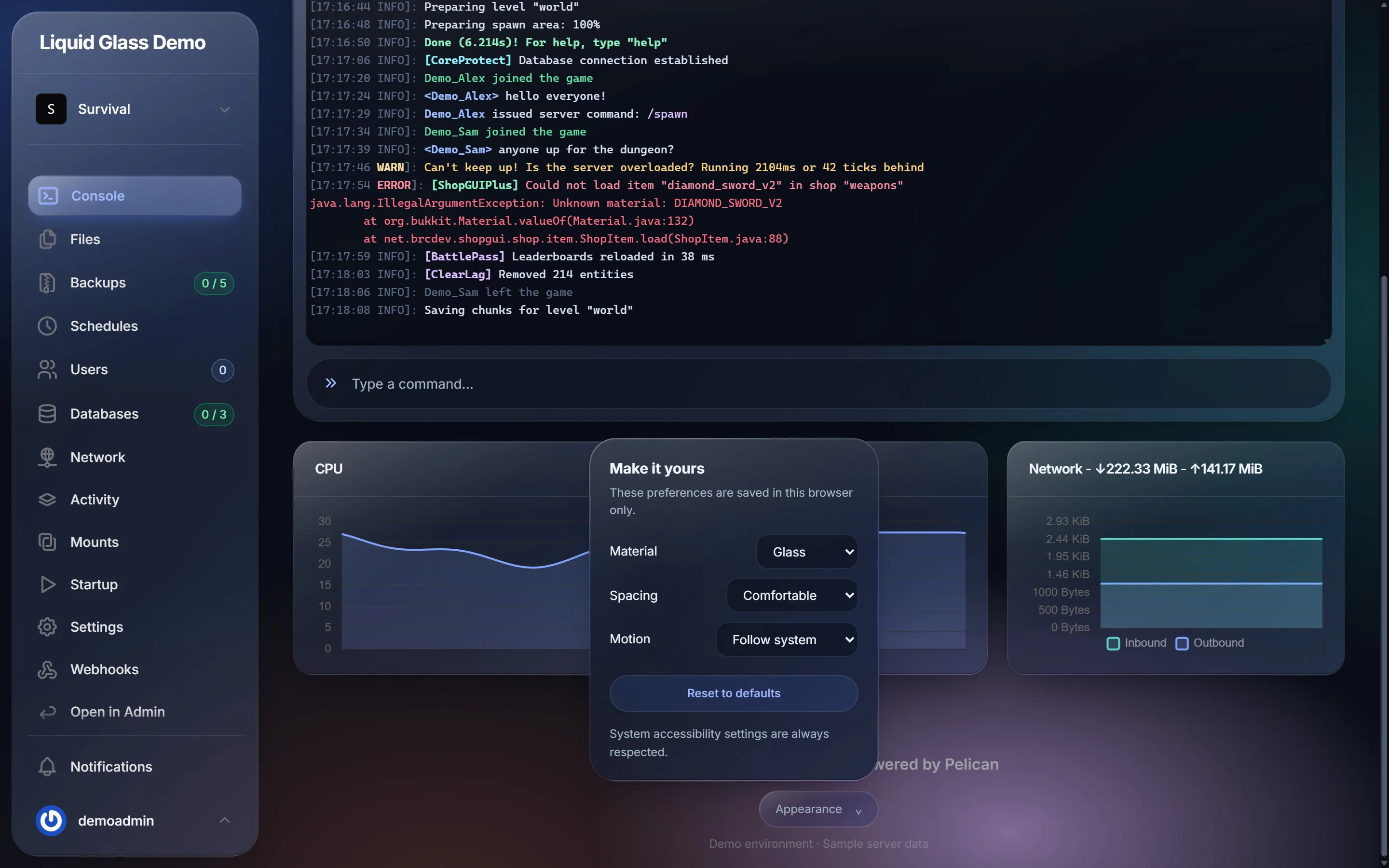Toggle the Inbound legend checkbox
Screen dimensions: 1389x868
coord(1113,644)
